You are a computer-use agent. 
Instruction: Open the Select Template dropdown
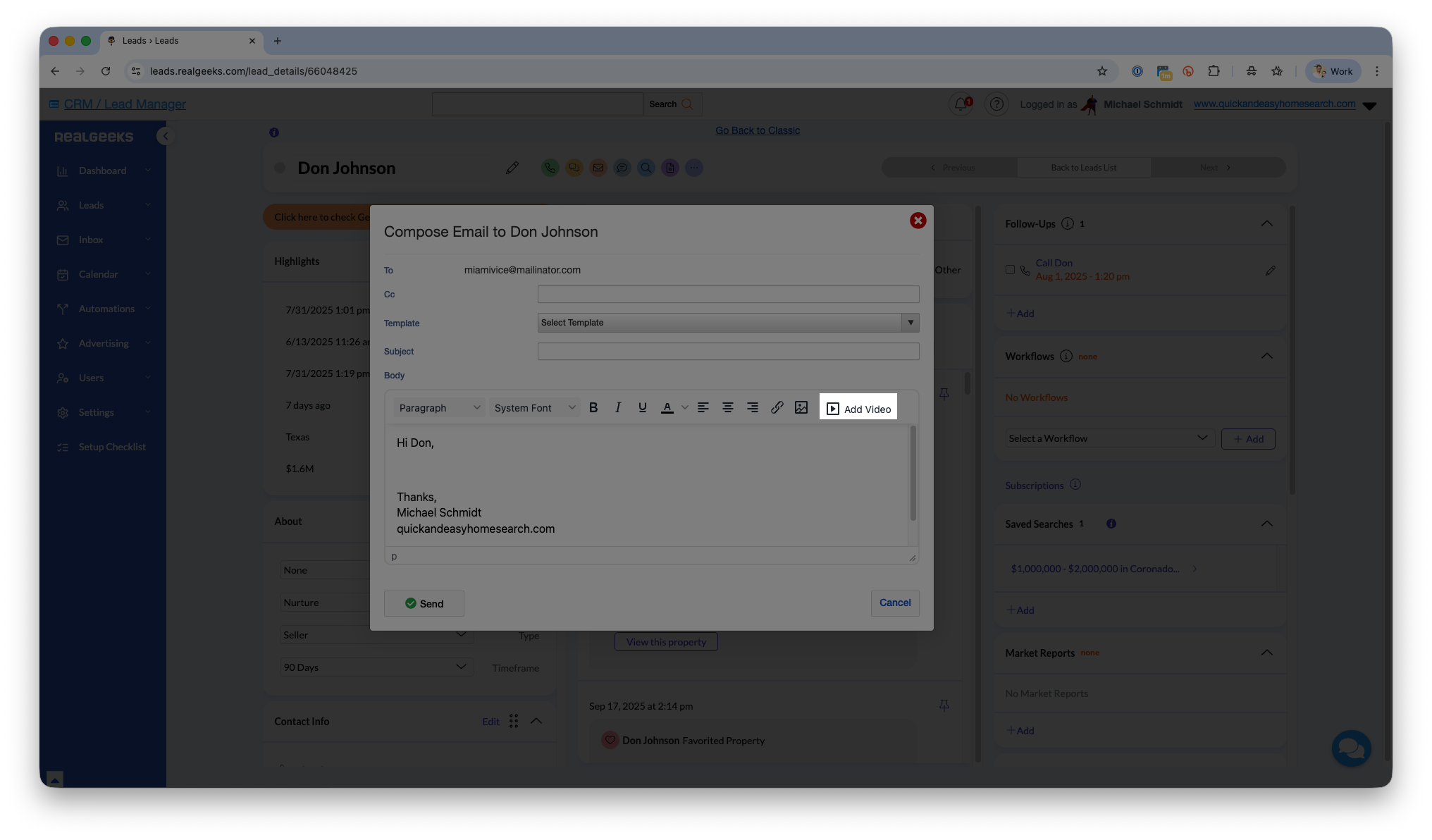click(728, 323)
